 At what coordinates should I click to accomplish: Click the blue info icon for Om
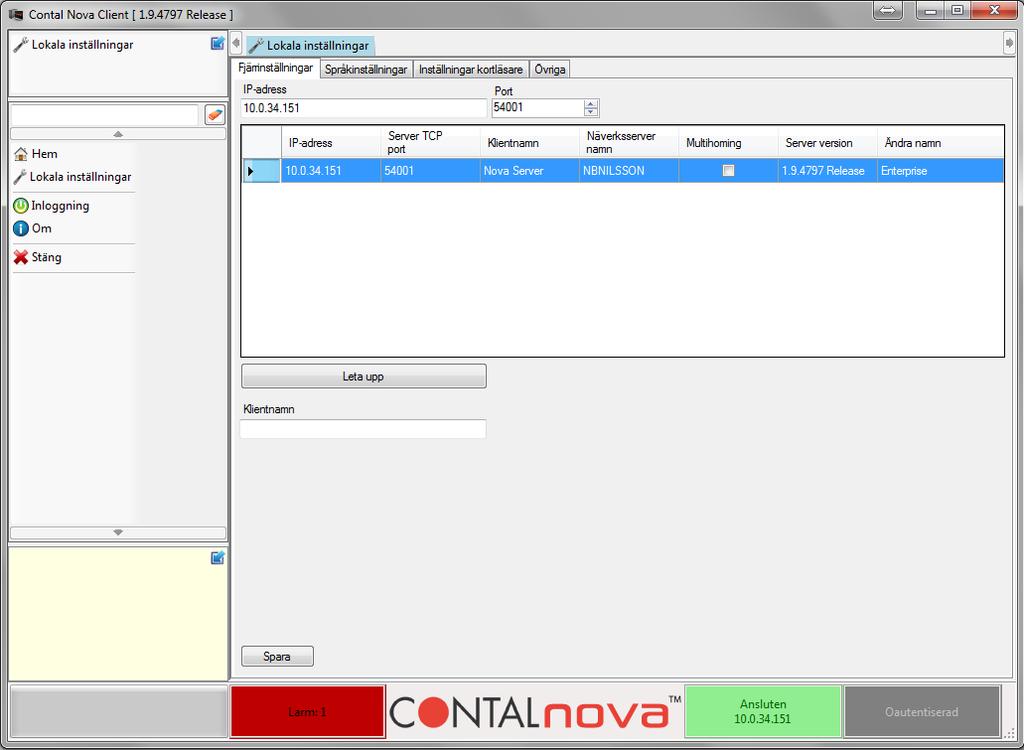point(21,229)
